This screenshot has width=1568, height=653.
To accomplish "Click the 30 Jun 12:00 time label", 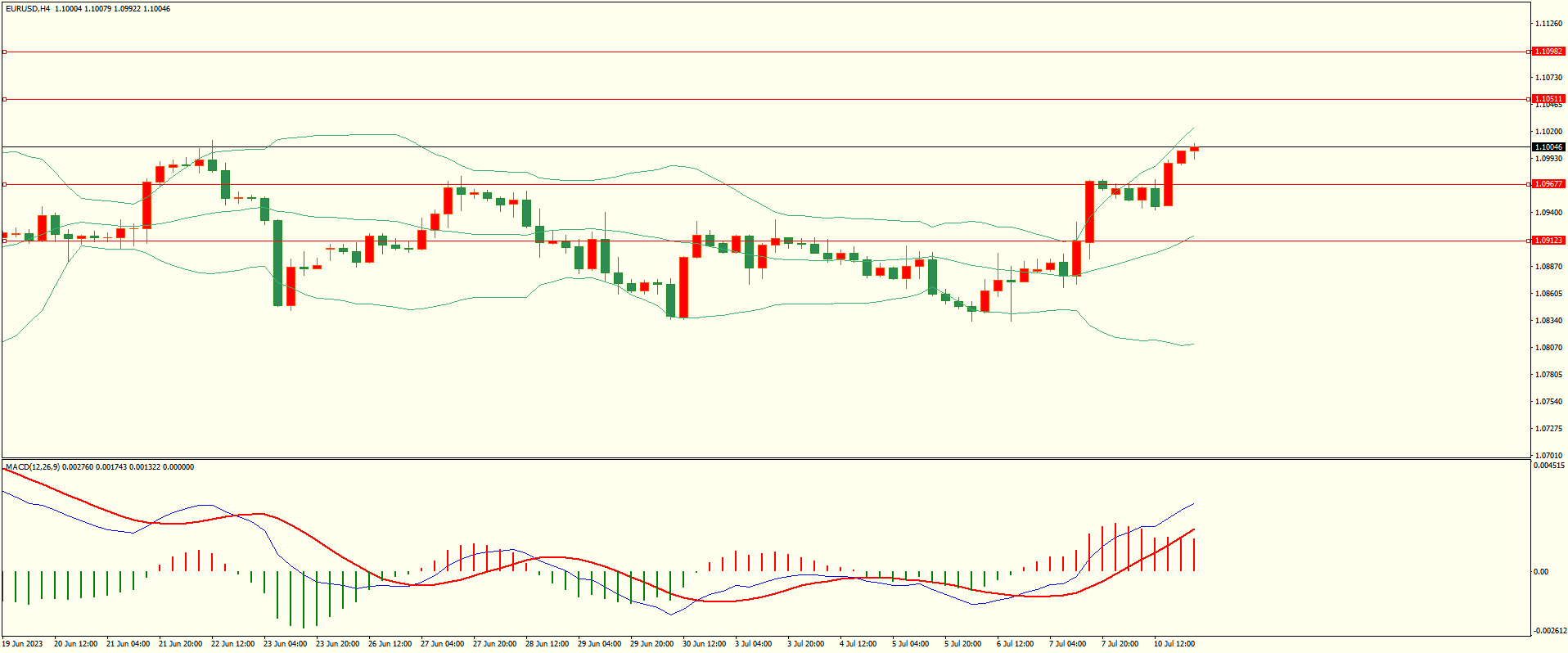I will (704, 644).
